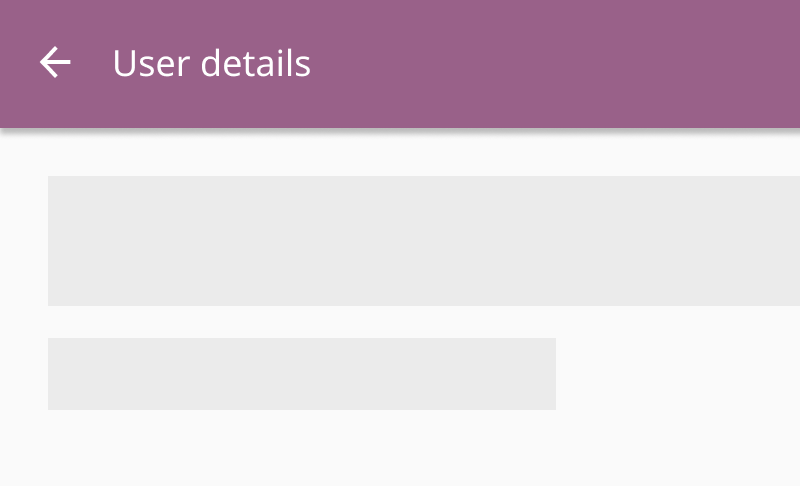Click the "User details" title text
Viewport: 800px width, 486px height.
pos(211,64)
